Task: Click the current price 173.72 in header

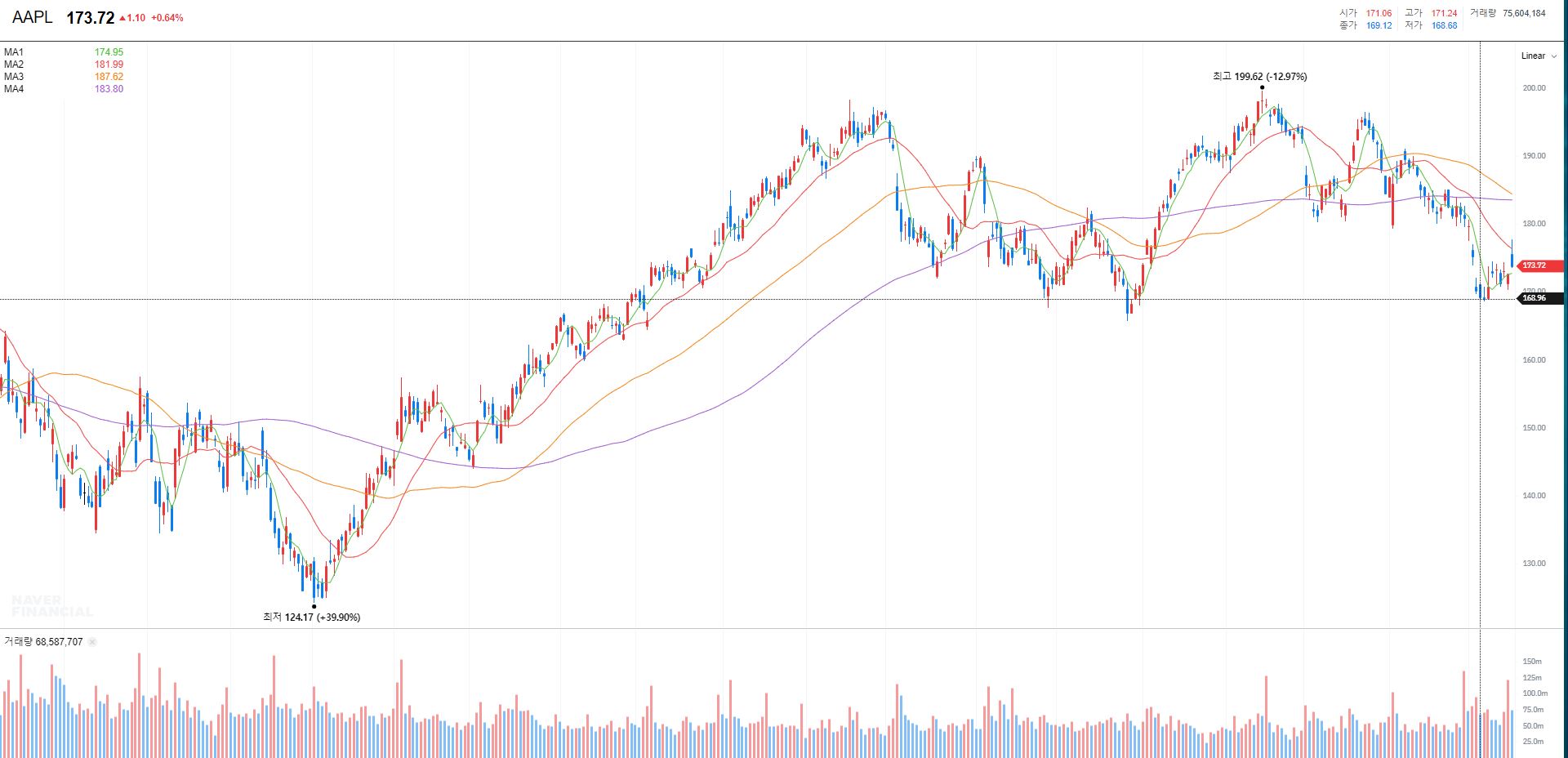Action: point(90,17)
